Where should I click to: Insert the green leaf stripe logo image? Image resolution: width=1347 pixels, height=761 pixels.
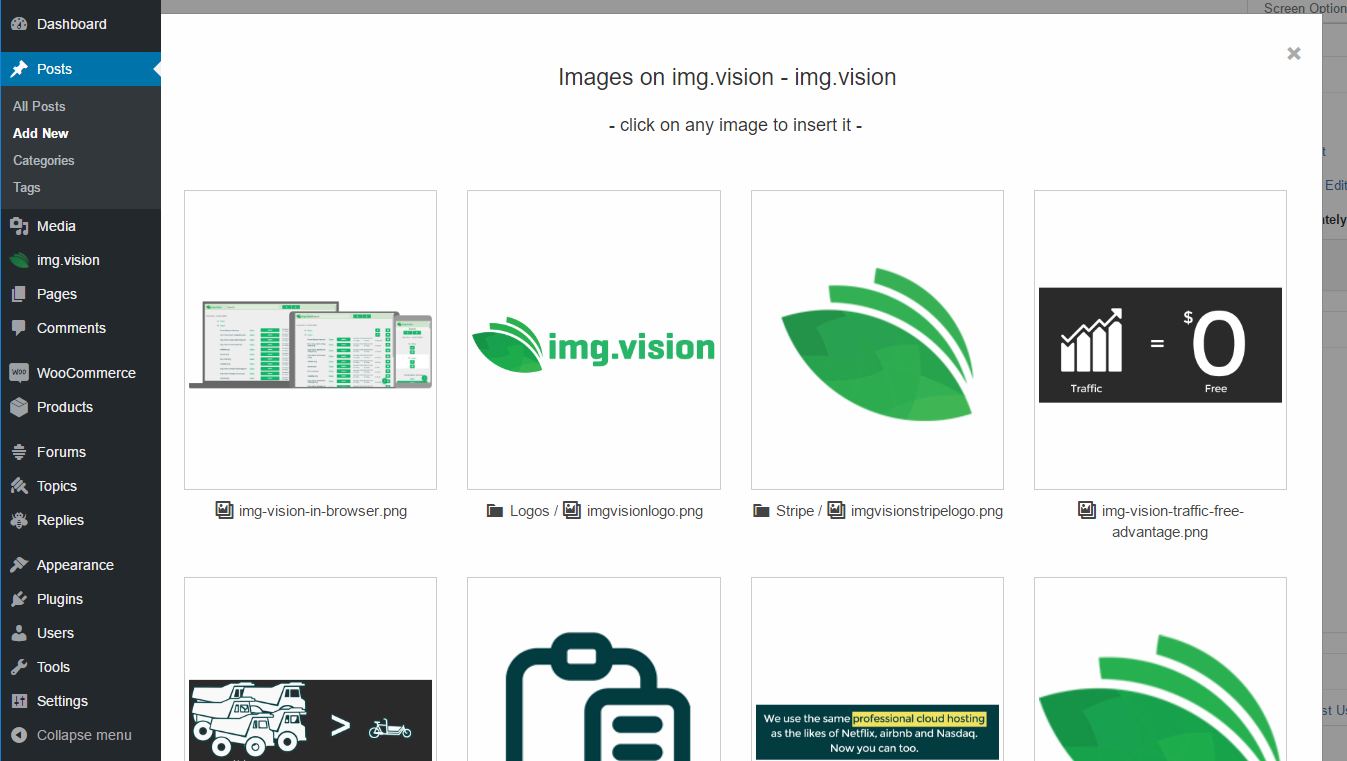(x=877, y=340)
